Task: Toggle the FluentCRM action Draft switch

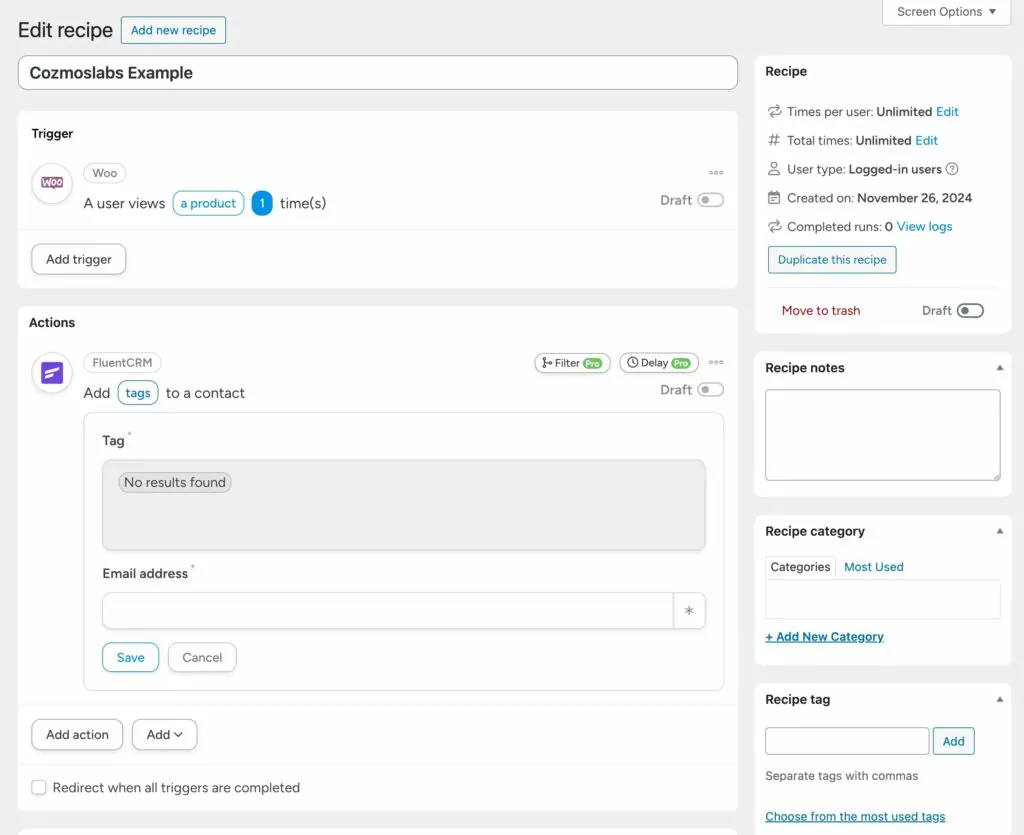Action: (x=711, y=390)
